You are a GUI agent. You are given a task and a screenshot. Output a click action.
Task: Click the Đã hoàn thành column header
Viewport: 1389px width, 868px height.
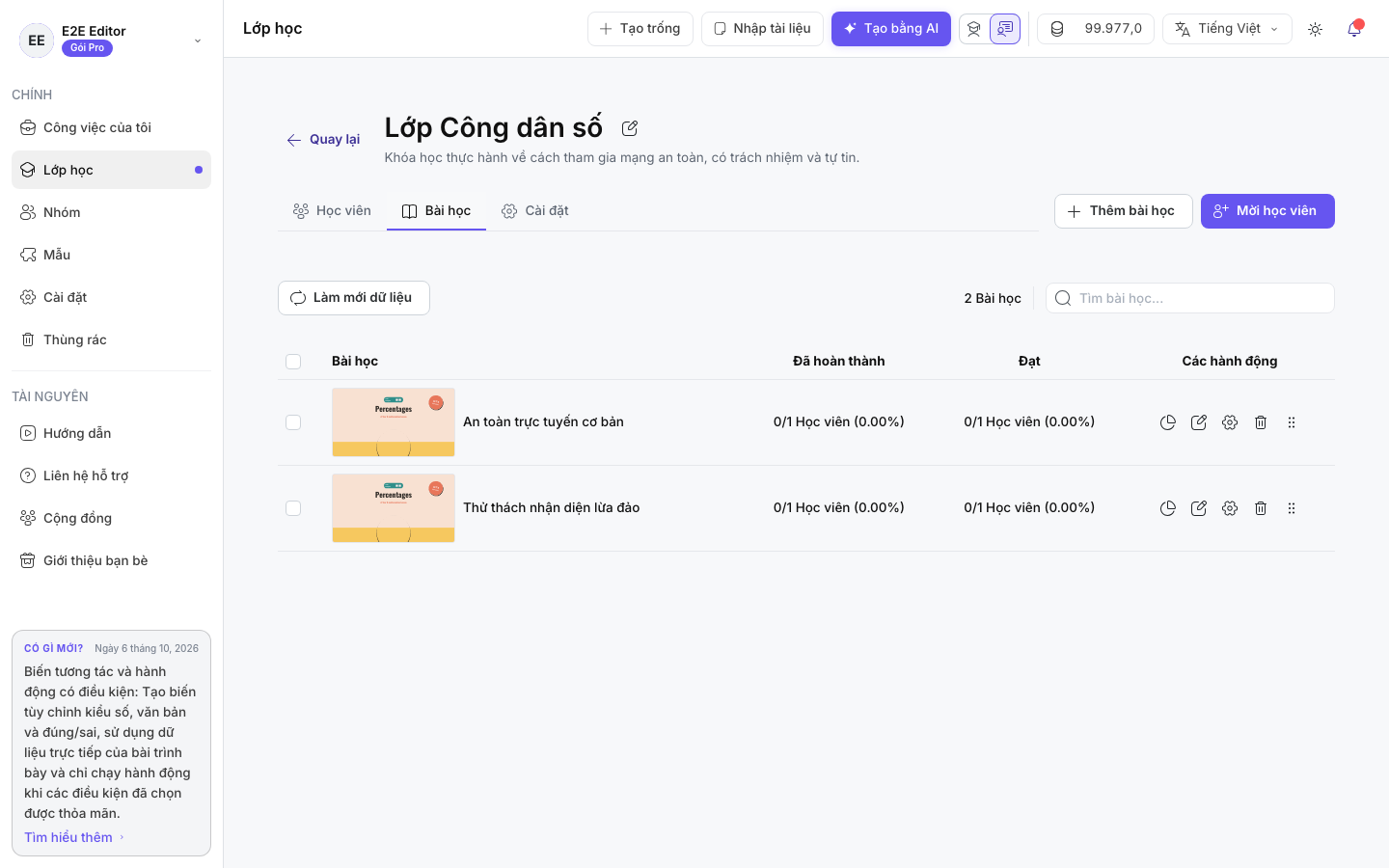839,362
